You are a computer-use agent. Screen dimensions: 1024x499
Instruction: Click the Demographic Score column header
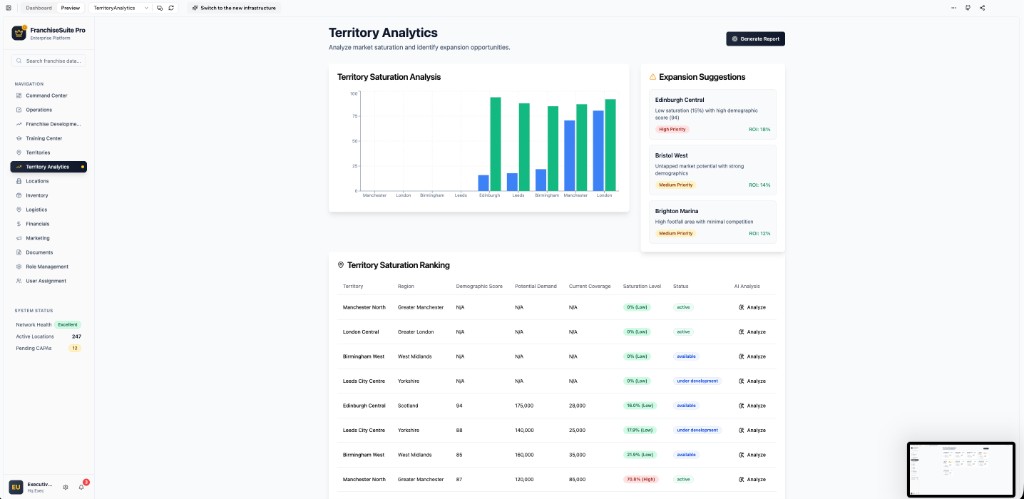tap(479, 287)
